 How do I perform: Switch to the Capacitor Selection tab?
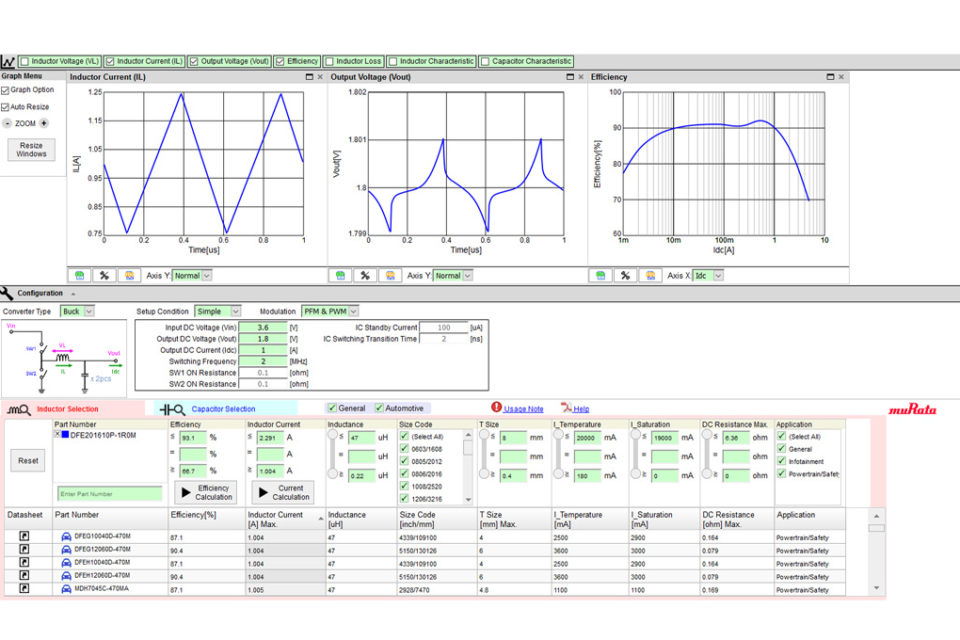pos(223,409)
